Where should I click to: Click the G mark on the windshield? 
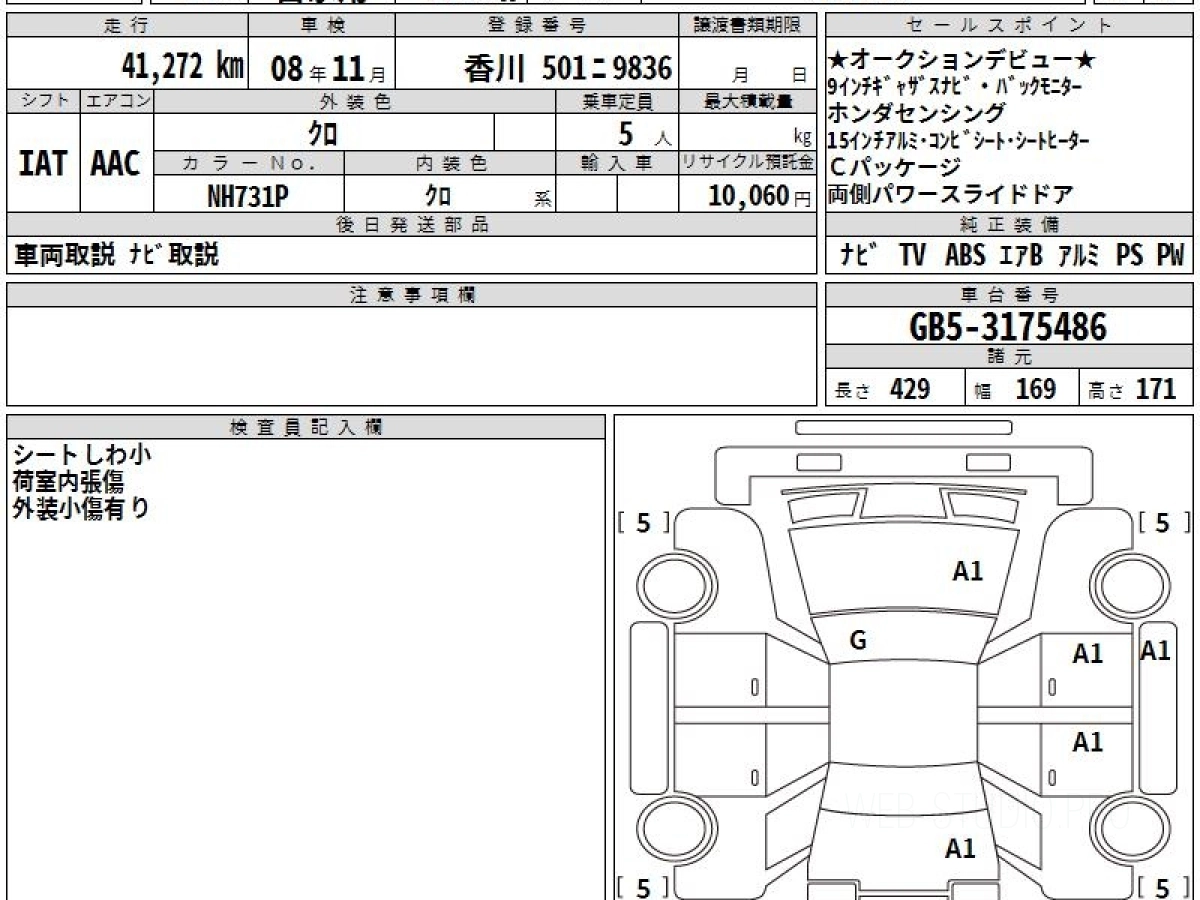(x=857, y=642)
